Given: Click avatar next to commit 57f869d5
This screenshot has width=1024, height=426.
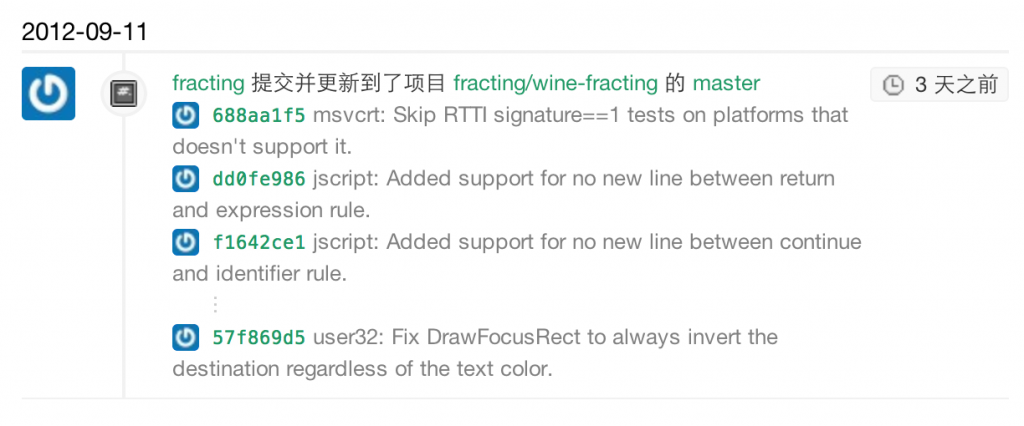Looking at the screenshot, I should coord(185,337).
